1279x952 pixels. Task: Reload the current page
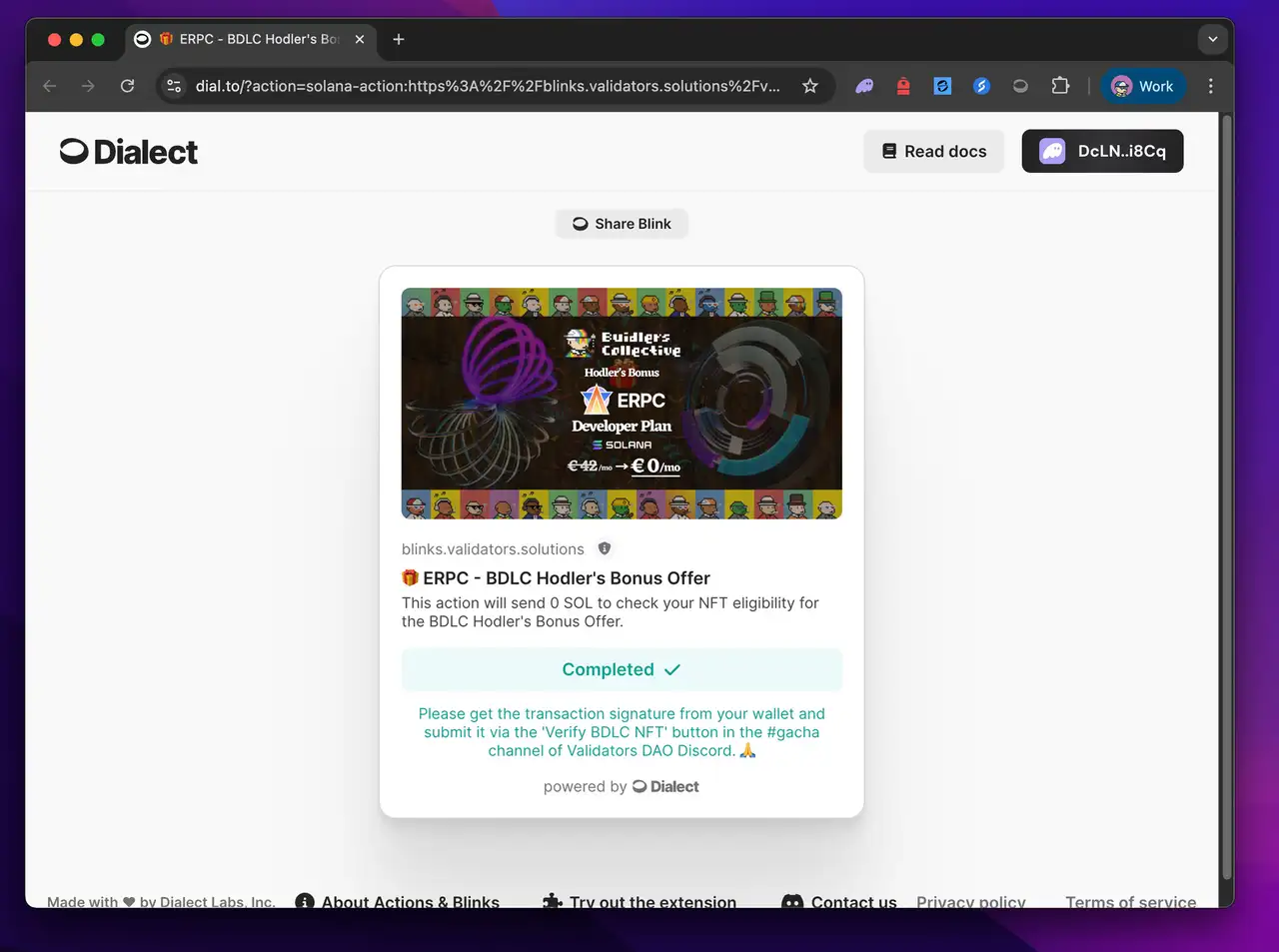127,86
